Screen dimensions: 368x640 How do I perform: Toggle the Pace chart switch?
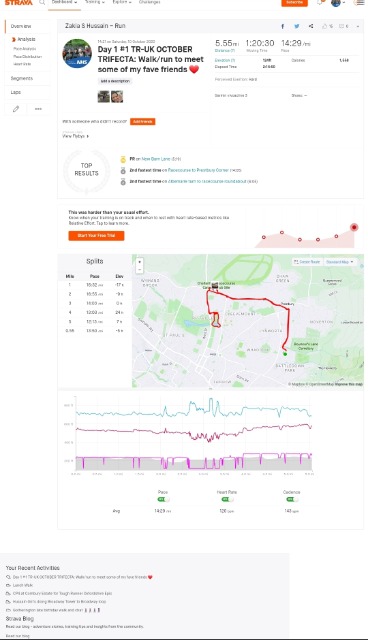163,499
